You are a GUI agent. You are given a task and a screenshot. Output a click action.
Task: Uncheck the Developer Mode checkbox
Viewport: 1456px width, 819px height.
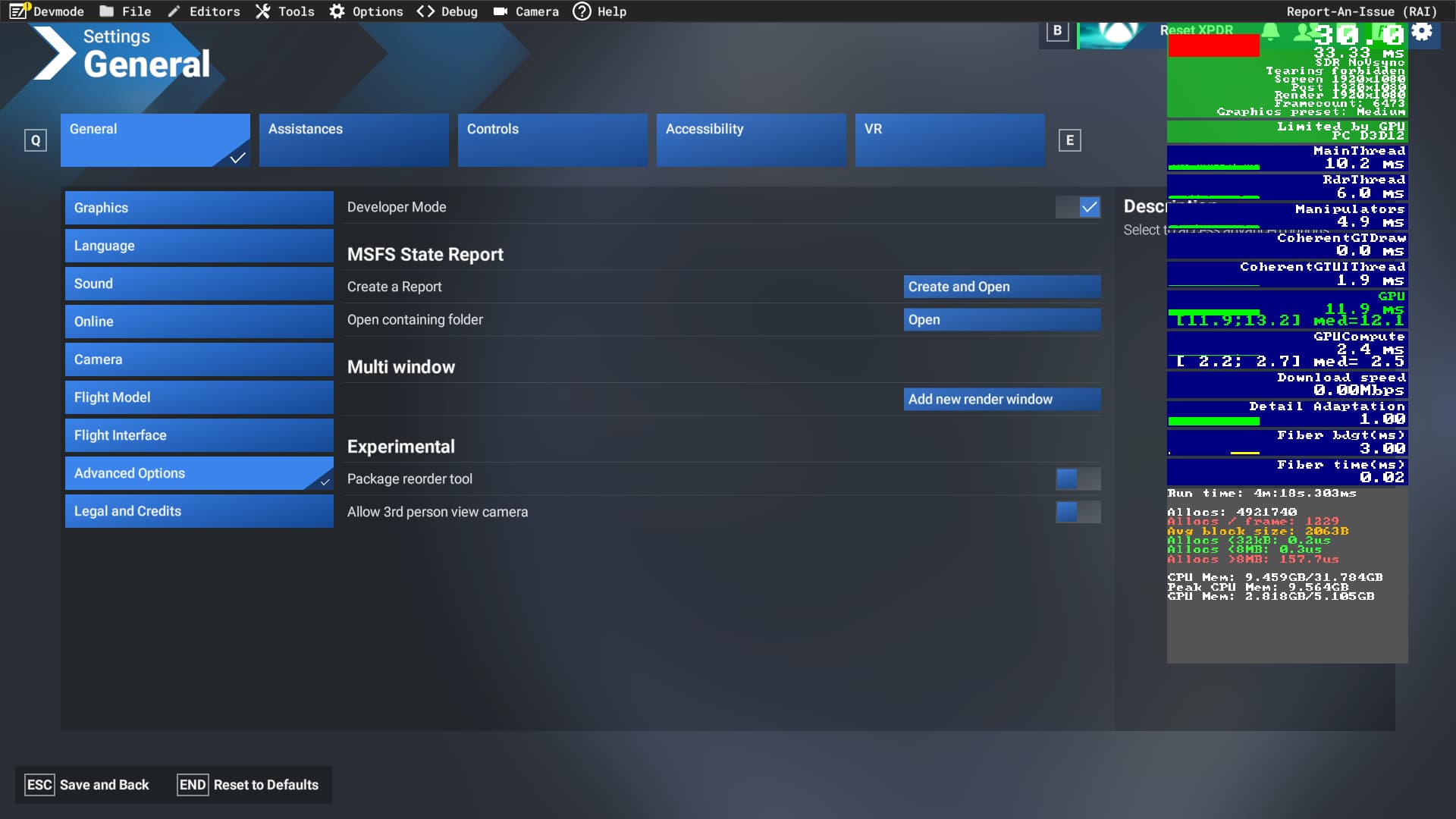pyautogui.click(x=1089, y=207)
